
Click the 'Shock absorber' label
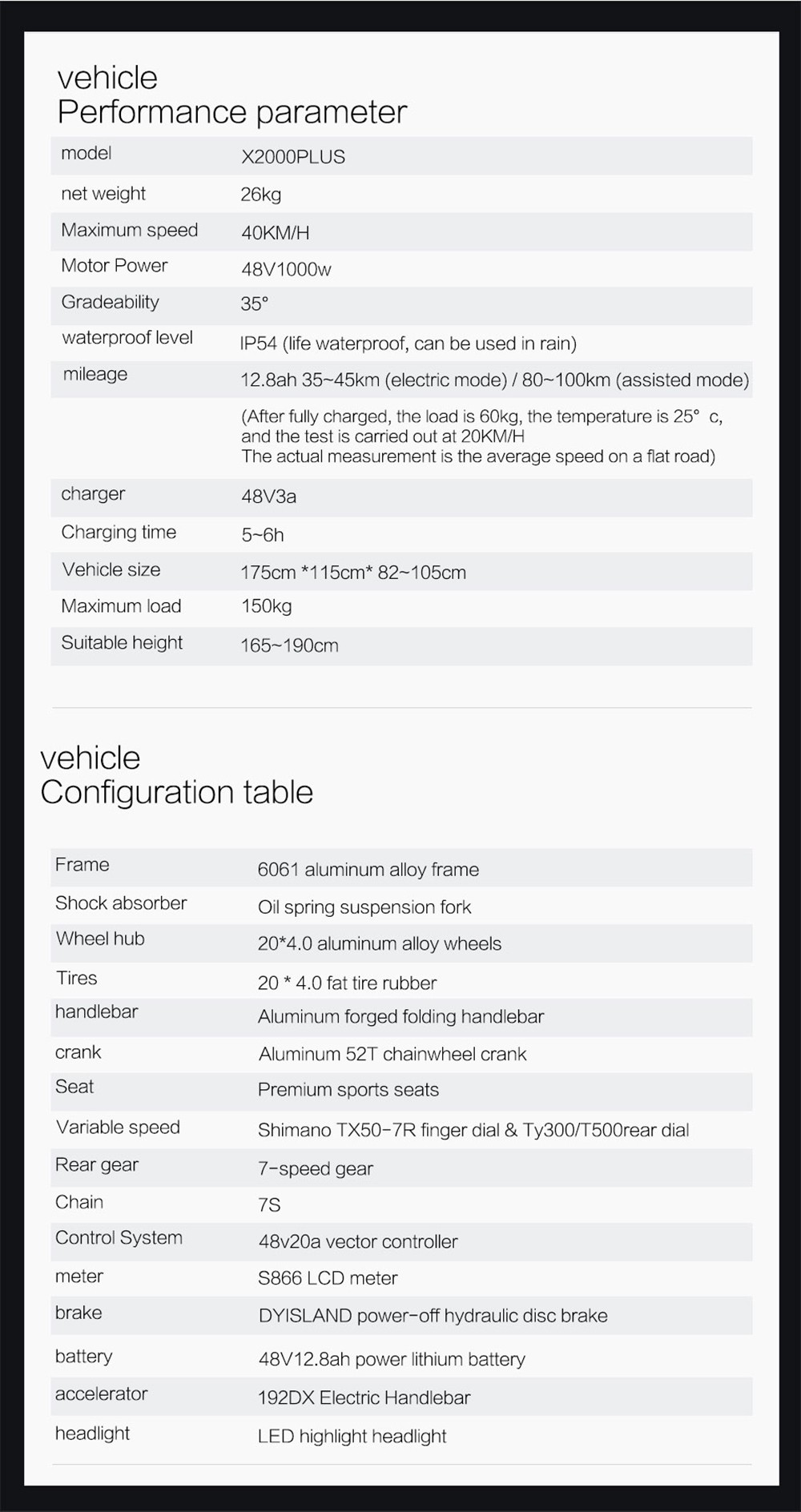121,903
